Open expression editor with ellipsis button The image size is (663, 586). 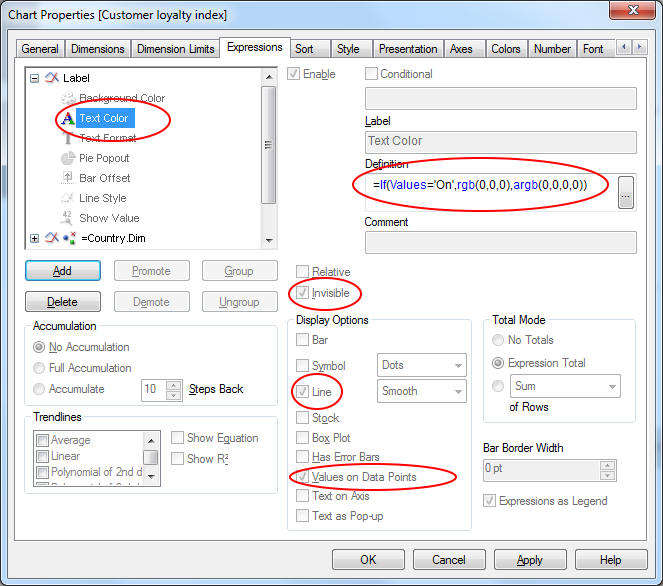(x=626, y=193)
